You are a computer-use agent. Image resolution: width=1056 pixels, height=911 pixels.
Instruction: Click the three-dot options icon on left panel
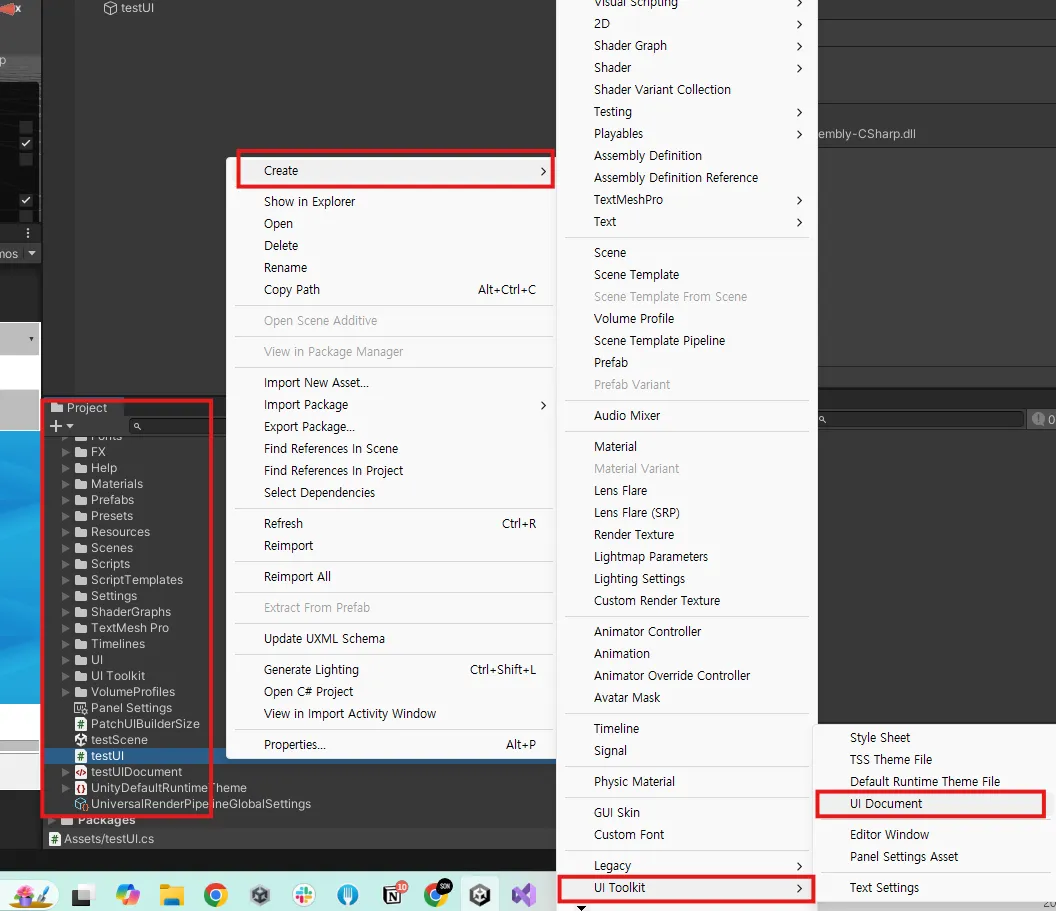tap(28, 233)
